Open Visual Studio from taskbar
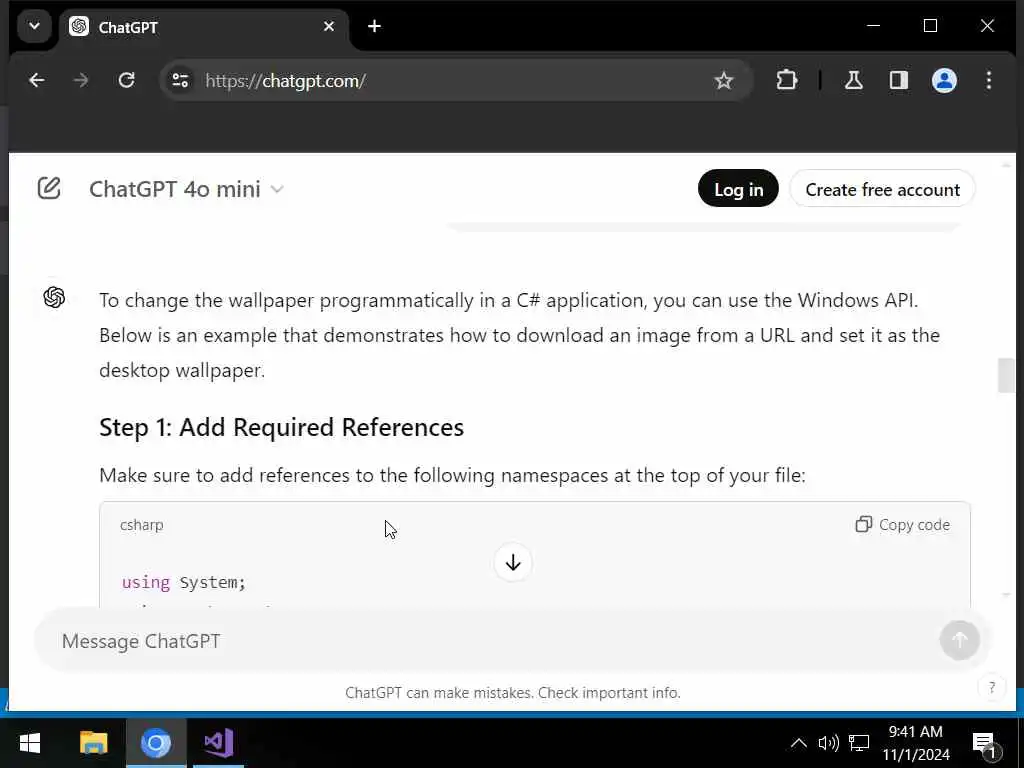This screenshot has height=768, width=1024. (x=219, y=743)
